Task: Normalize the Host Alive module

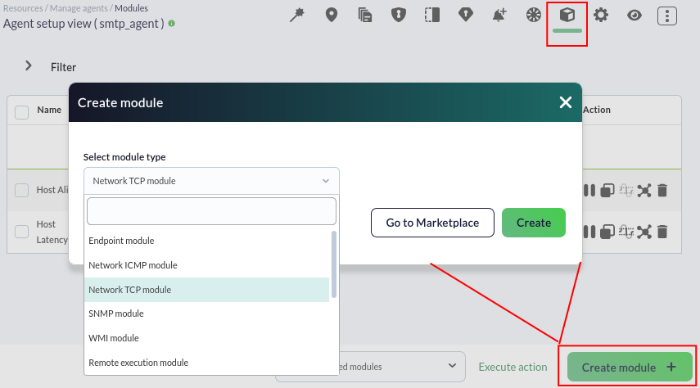Action: click(x=626, y=191)
